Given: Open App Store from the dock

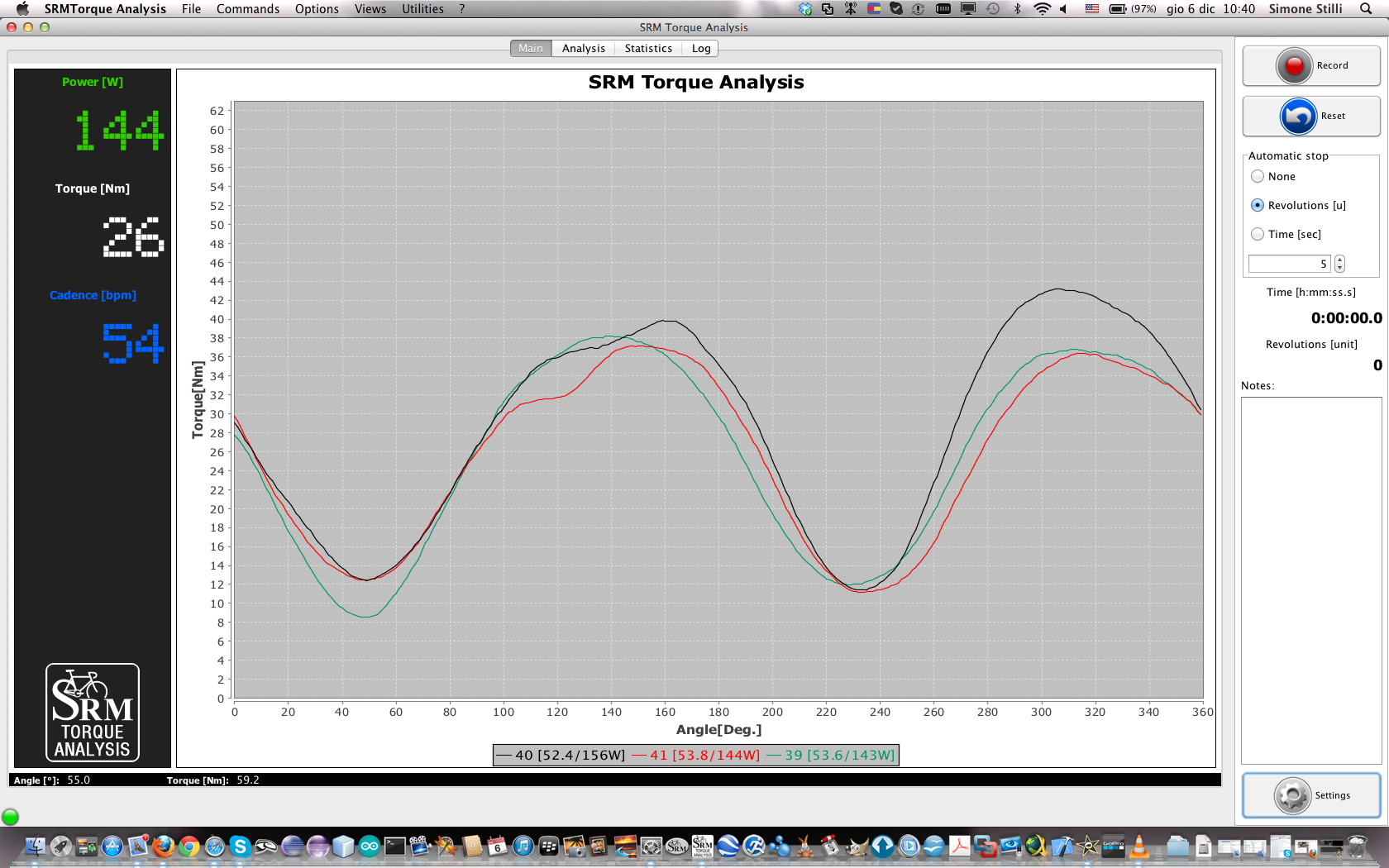Looking at the screenshot, I should [x=112, y=846].
